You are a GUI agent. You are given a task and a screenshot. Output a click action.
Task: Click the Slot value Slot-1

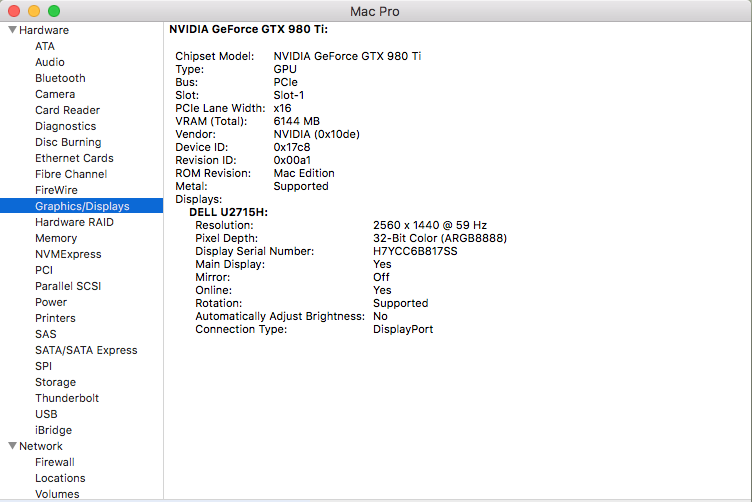288,95
